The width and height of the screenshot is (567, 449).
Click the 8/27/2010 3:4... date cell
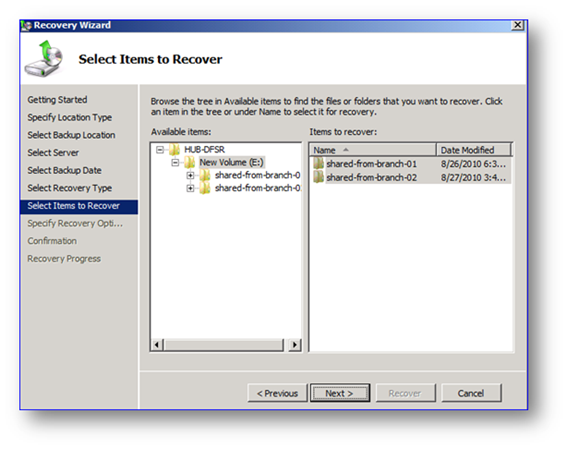point(473,177)
